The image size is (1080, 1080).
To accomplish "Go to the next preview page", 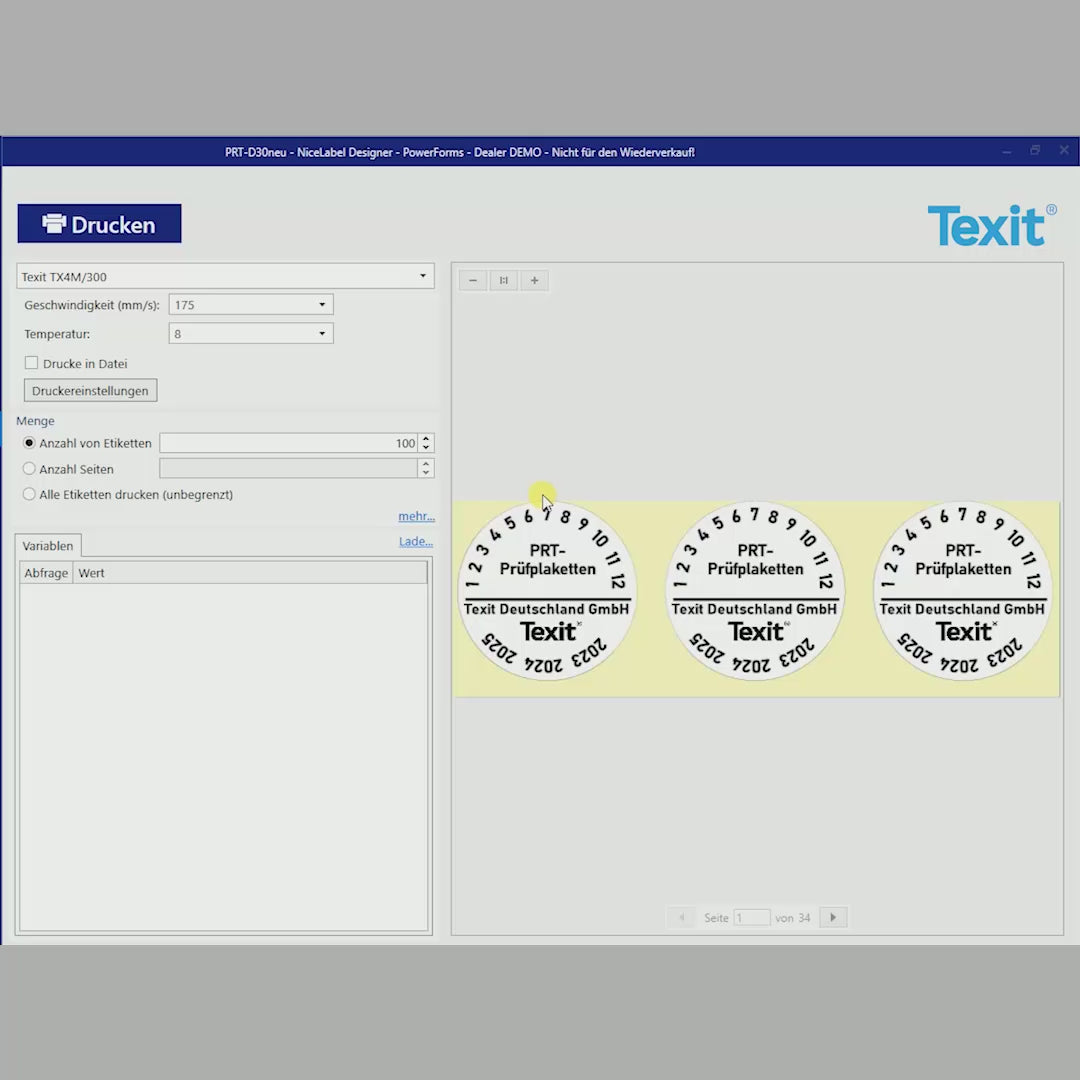I will pyautogui.click(x=833, y=917).
